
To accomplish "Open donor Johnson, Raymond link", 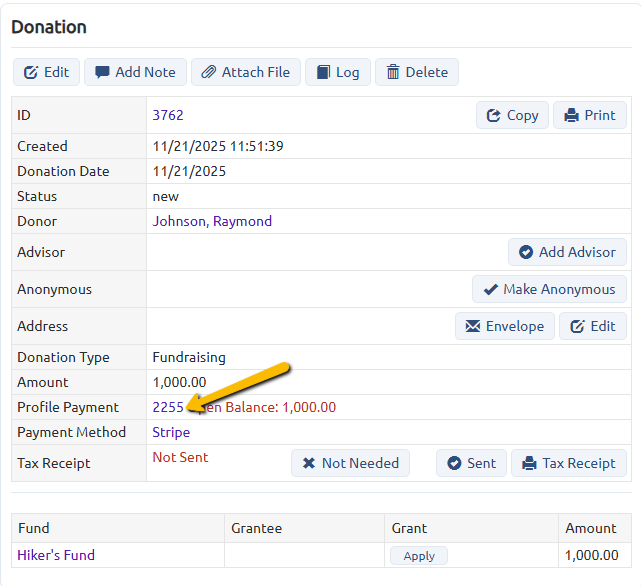I will pos(212,221).
